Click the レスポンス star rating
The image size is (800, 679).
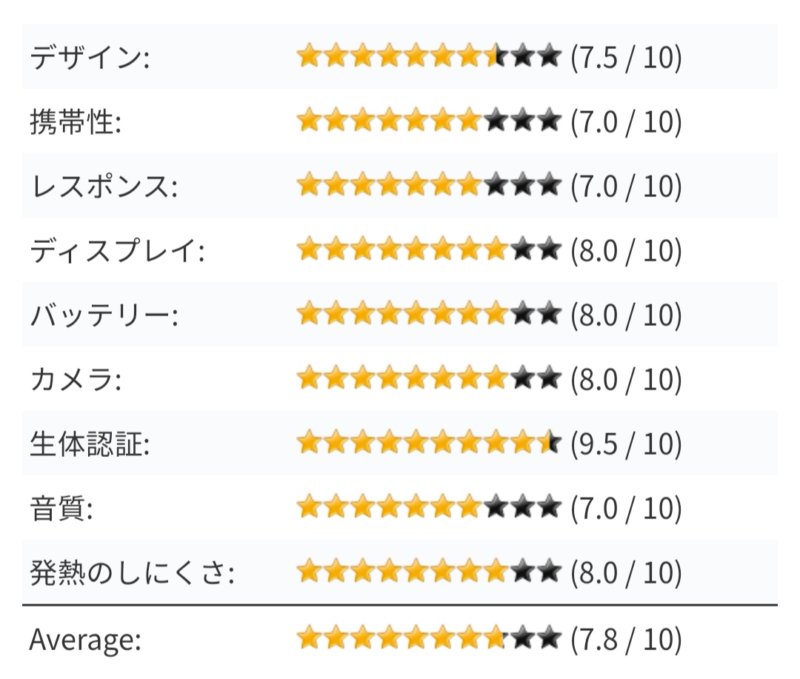pos(428,186)
